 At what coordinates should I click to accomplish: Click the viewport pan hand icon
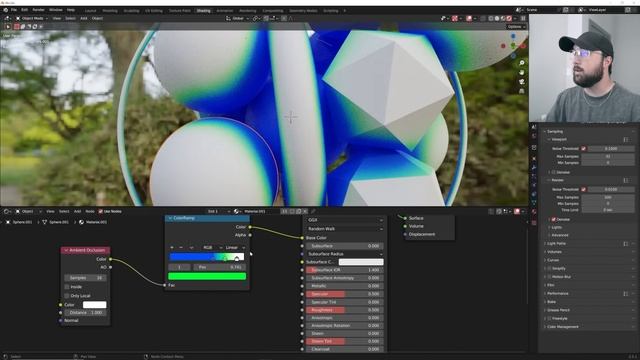pos(522,72)
